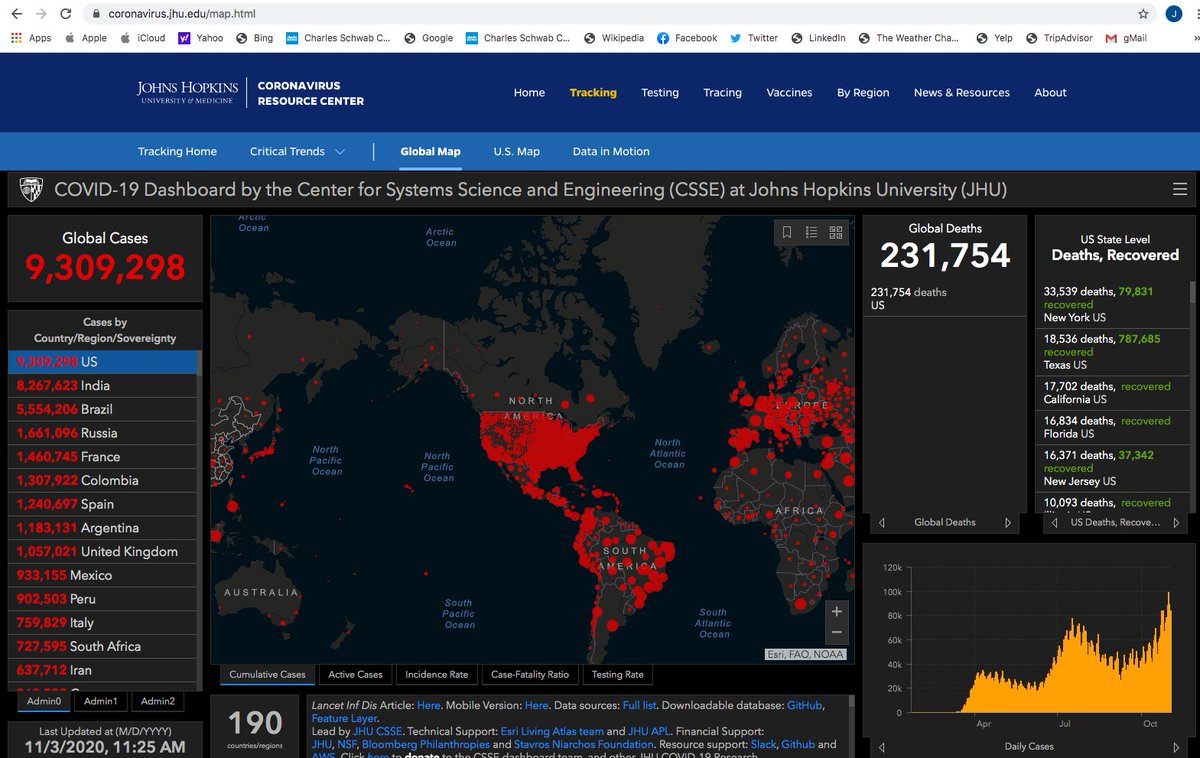Select the United Kingdom row in cases list

(x=104, y=551)
